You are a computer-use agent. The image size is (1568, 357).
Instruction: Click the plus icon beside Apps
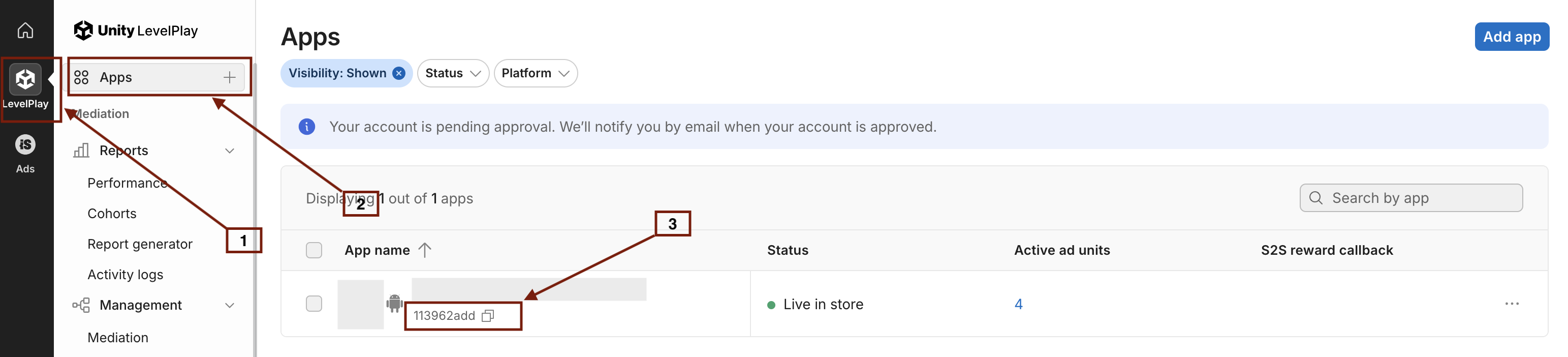pos(230,77)
